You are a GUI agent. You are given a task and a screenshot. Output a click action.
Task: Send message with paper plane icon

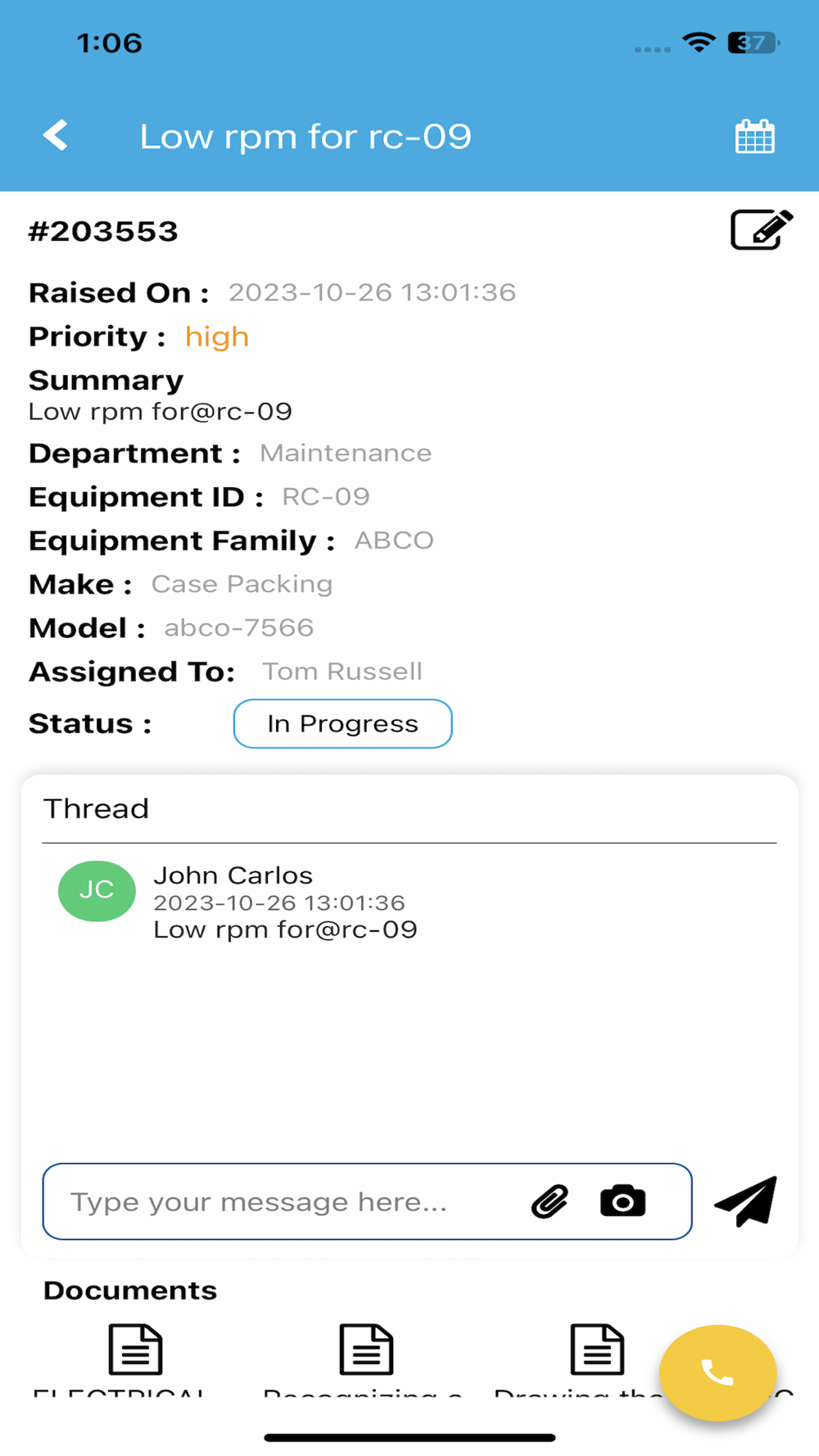pyautogui.click(x=746, y=1201)
